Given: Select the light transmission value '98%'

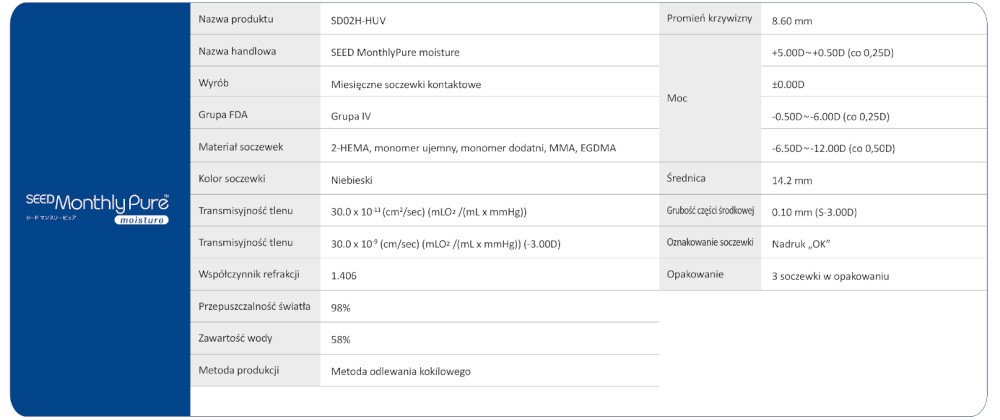Looking at the screenshot, I should tap(341, 308).
